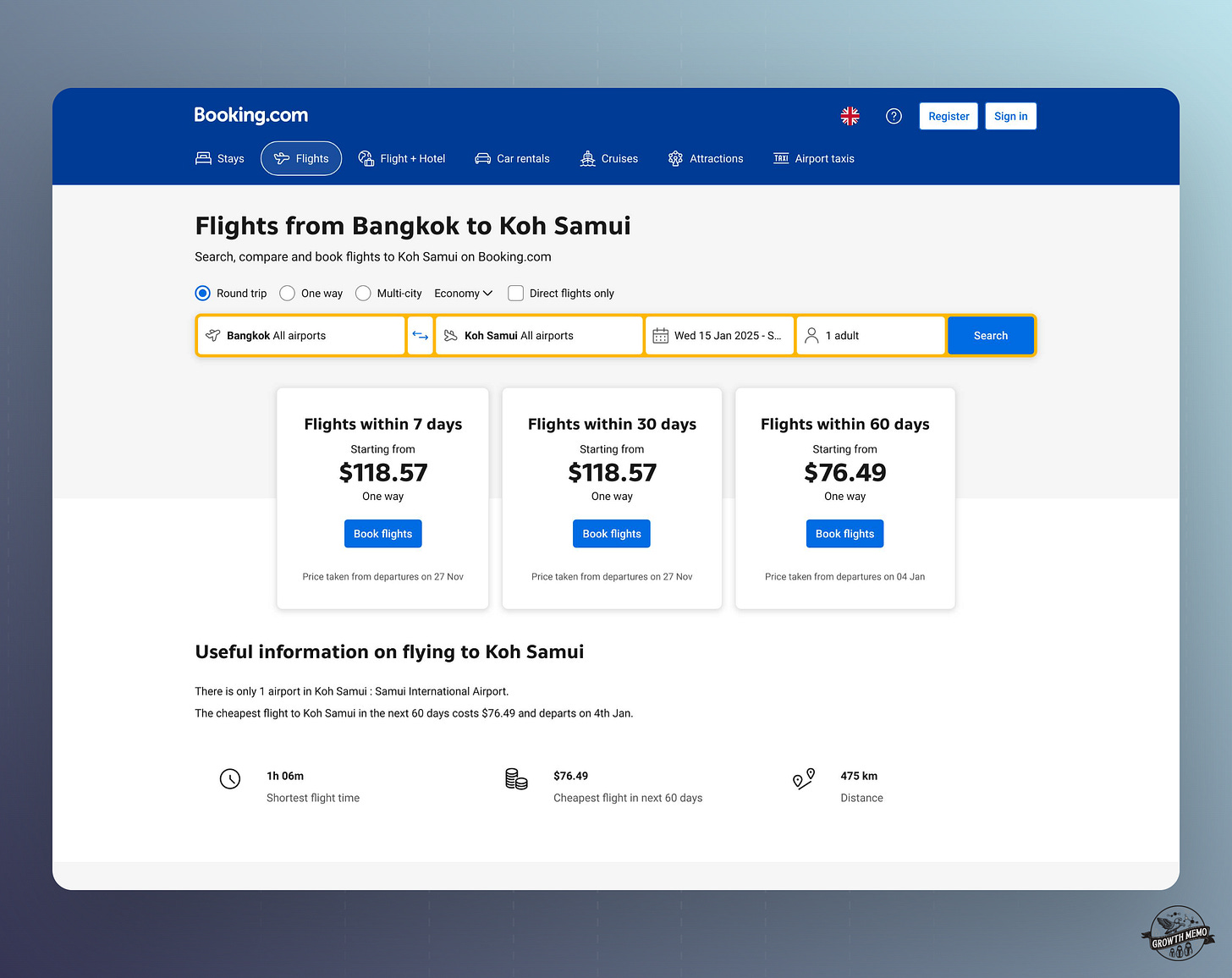Switch to the Stays tab
This screenshot has height=978, width=1232.
(x=220, y=158)
